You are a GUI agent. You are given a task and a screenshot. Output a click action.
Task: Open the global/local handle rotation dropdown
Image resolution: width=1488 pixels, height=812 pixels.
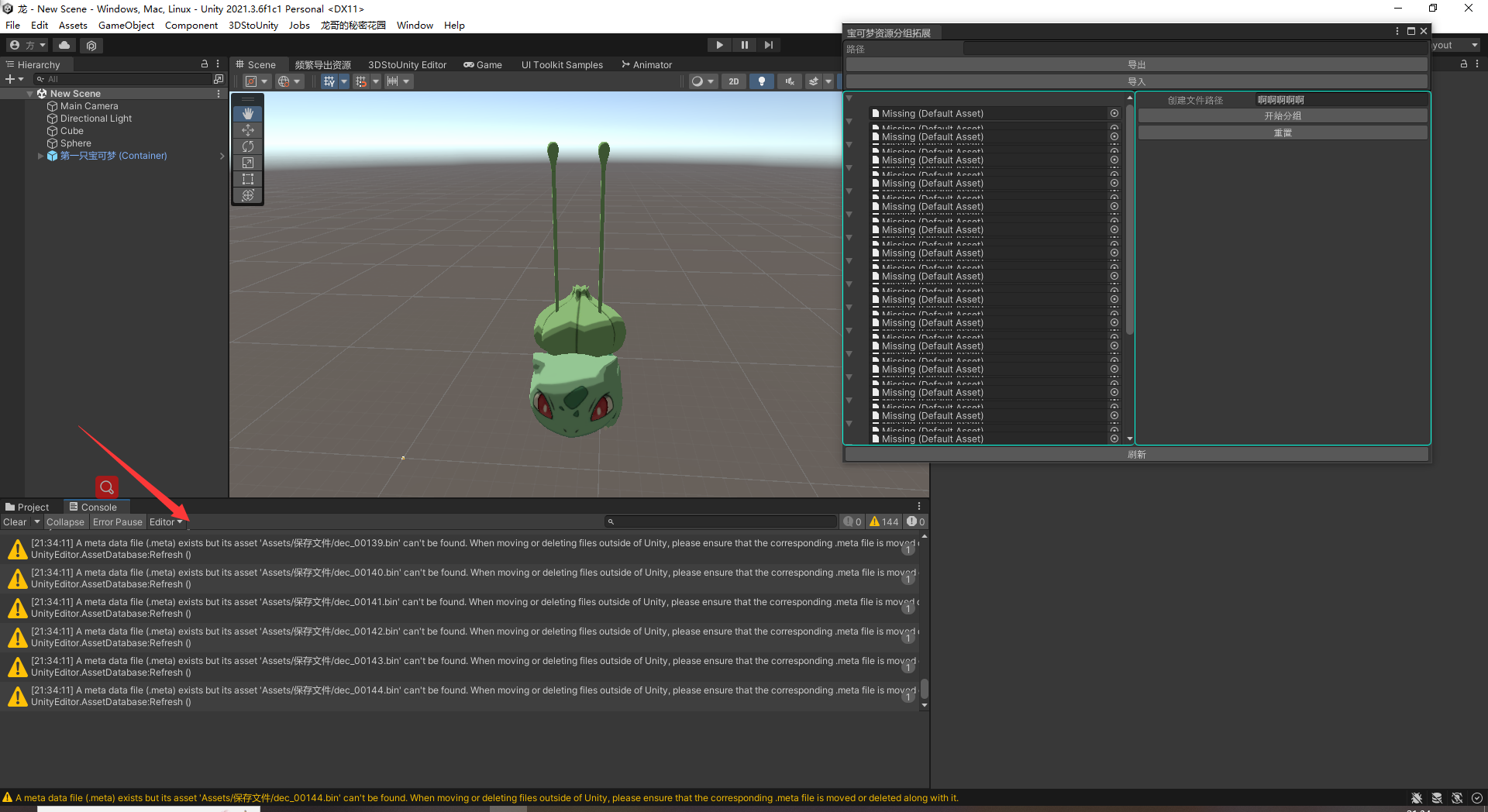(289, 81)
